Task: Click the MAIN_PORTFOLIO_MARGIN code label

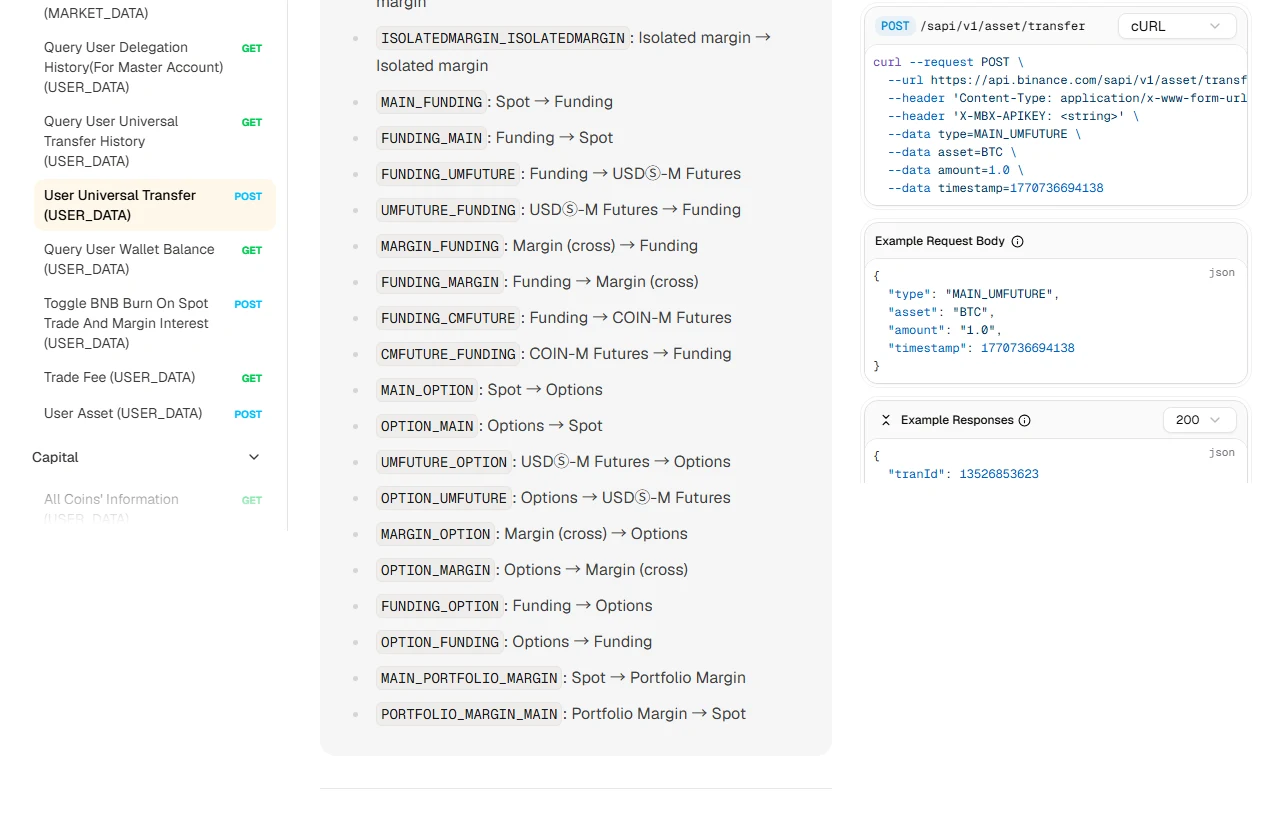Action: [x=469, y=678]
